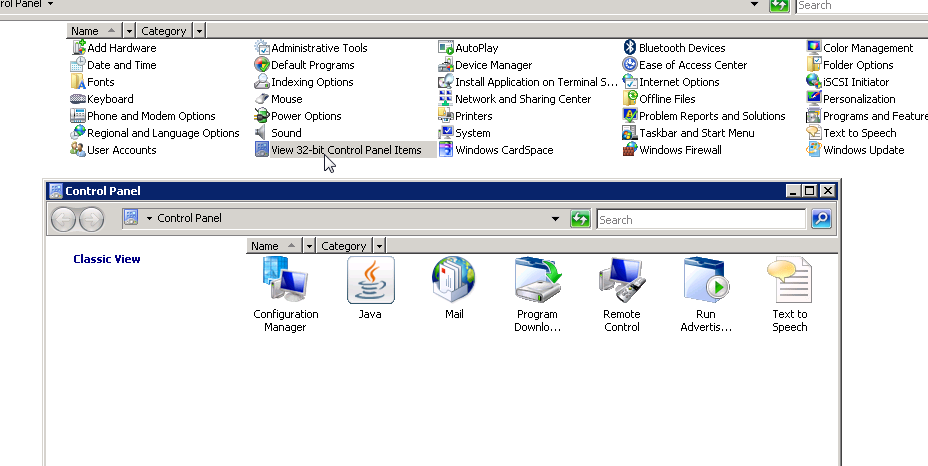
Task: Open Name column dropdown in front window
Action: (x=309, y=246)
